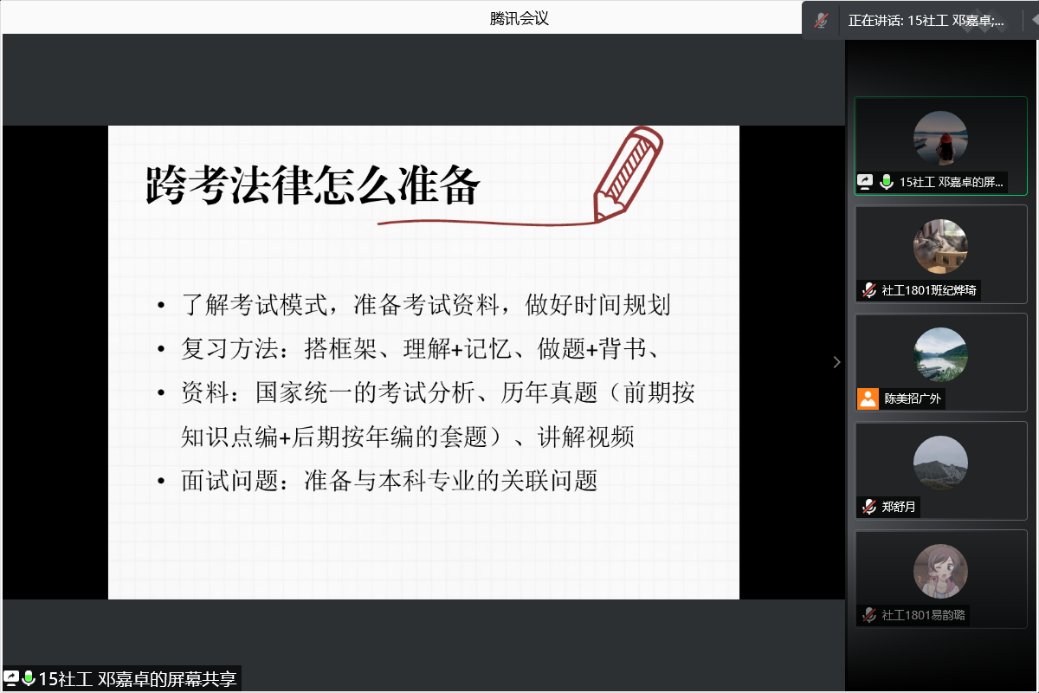
Task: Select 郑舒月's mountain avatar
Action: coord(940,462)
